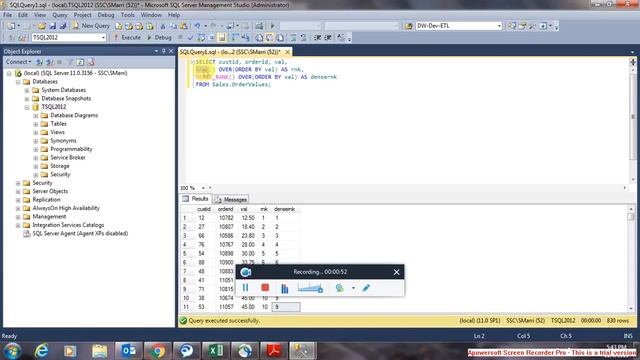640x360 pixels.
Task: Click the Decrease Indent icon
Action: [318, 38]
